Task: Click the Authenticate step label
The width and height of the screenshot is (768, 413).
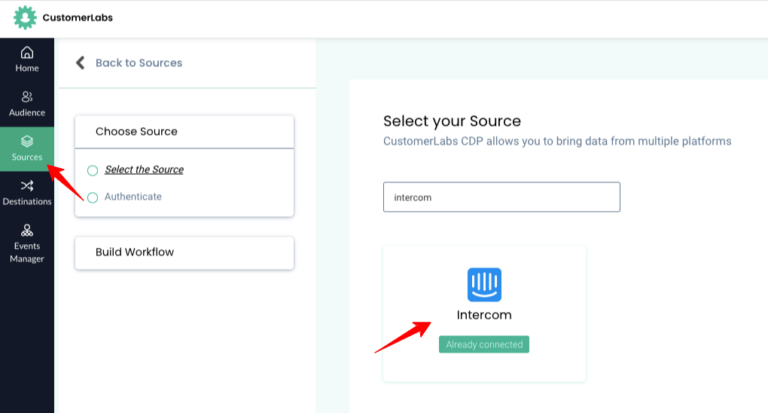Action: [133, 196]
